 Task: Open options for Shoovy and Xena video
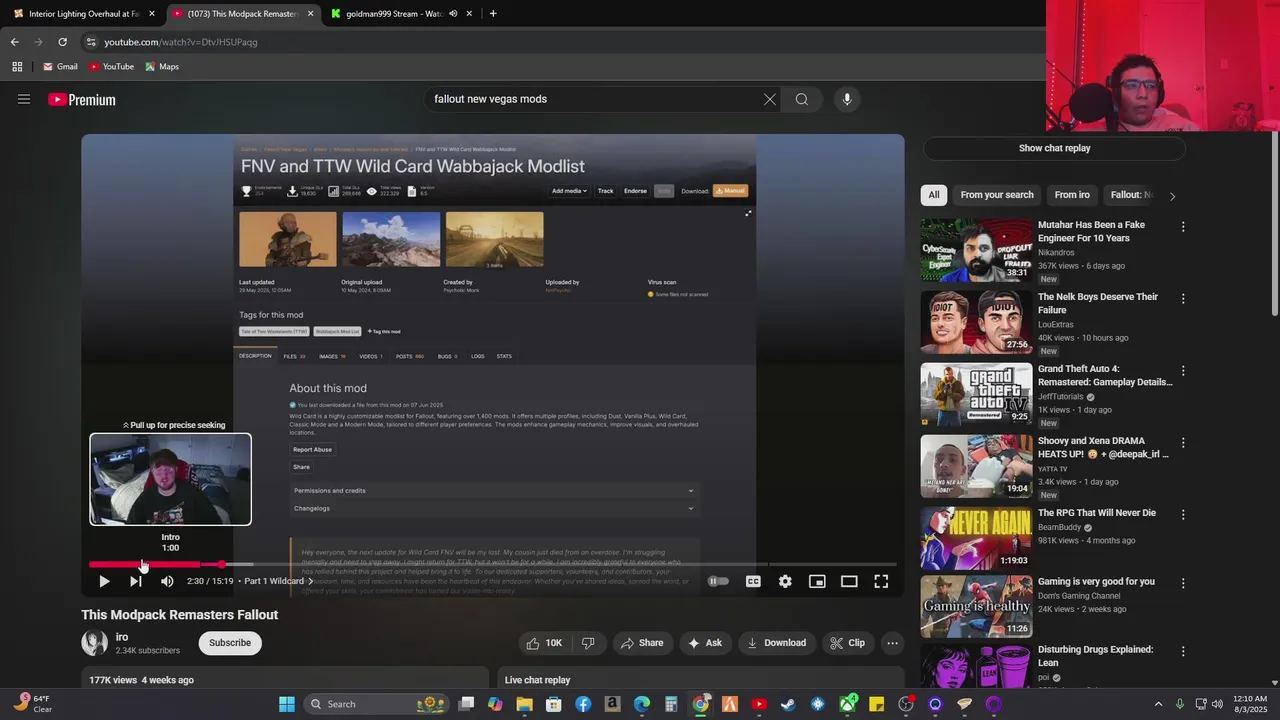[x=1183, y=443]
